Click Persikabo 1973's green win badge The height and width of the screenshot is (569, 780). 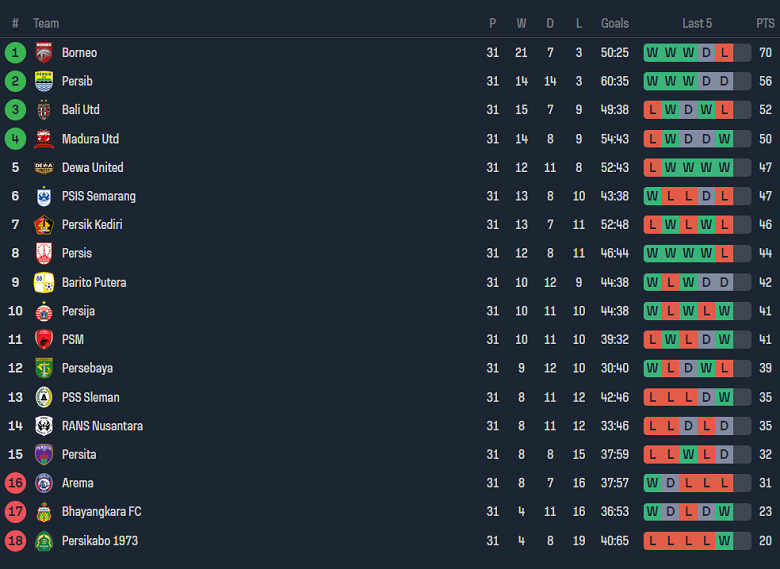[x=724, y=541]
